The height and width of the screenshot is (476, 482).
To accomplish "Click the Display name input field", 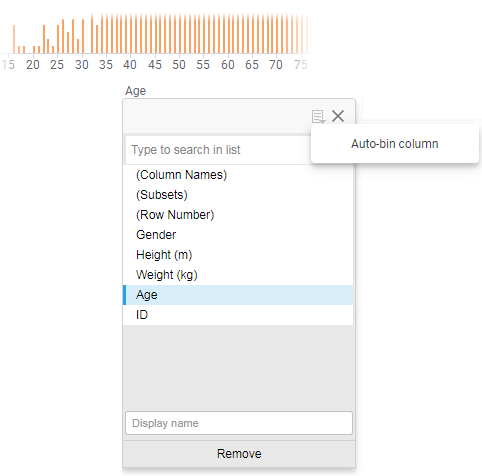I will pos(239,423).
